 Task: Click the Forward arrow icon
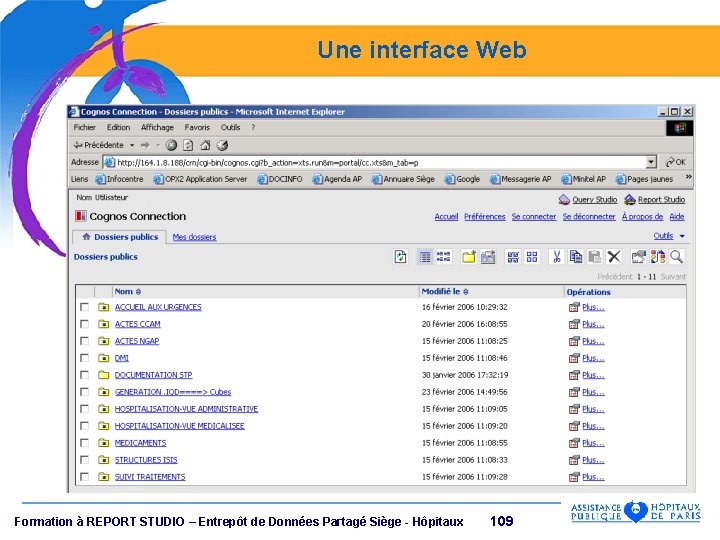click(x=145, y=145)
